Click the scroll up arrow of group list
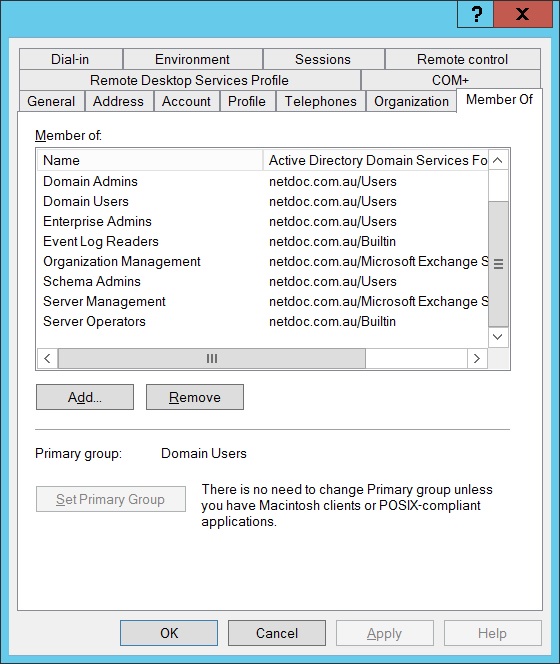Viewport: 560px width, 664px height. [498, 160]
